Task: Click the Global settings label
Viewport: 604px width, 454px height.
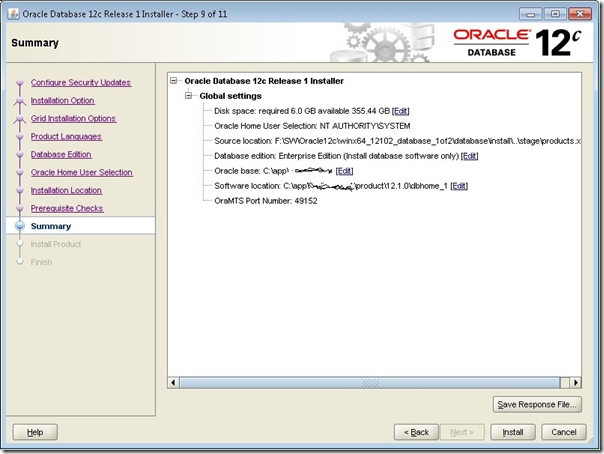Action: pos(230,96)
